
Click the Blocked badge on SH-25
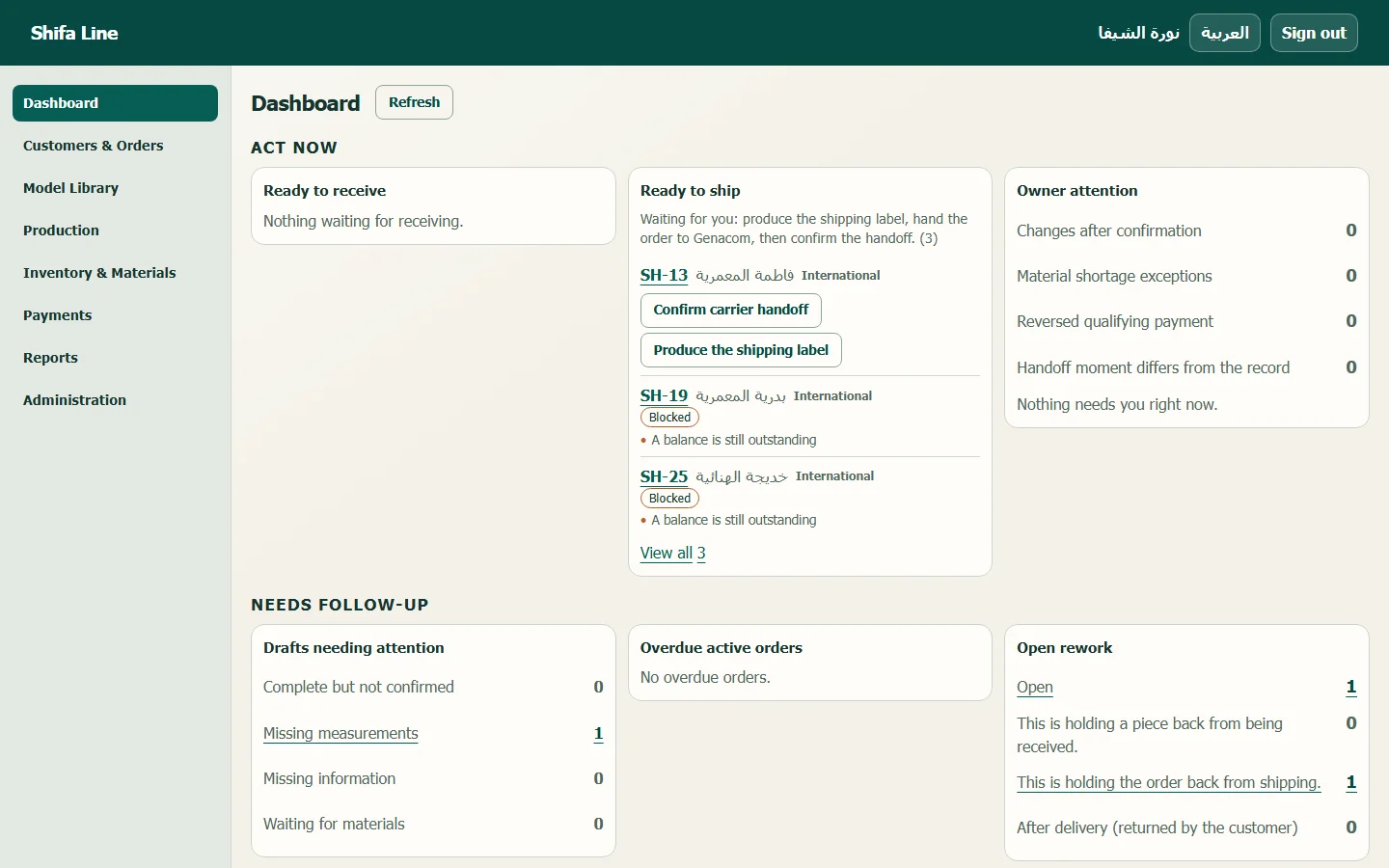[x=669, y=499]
